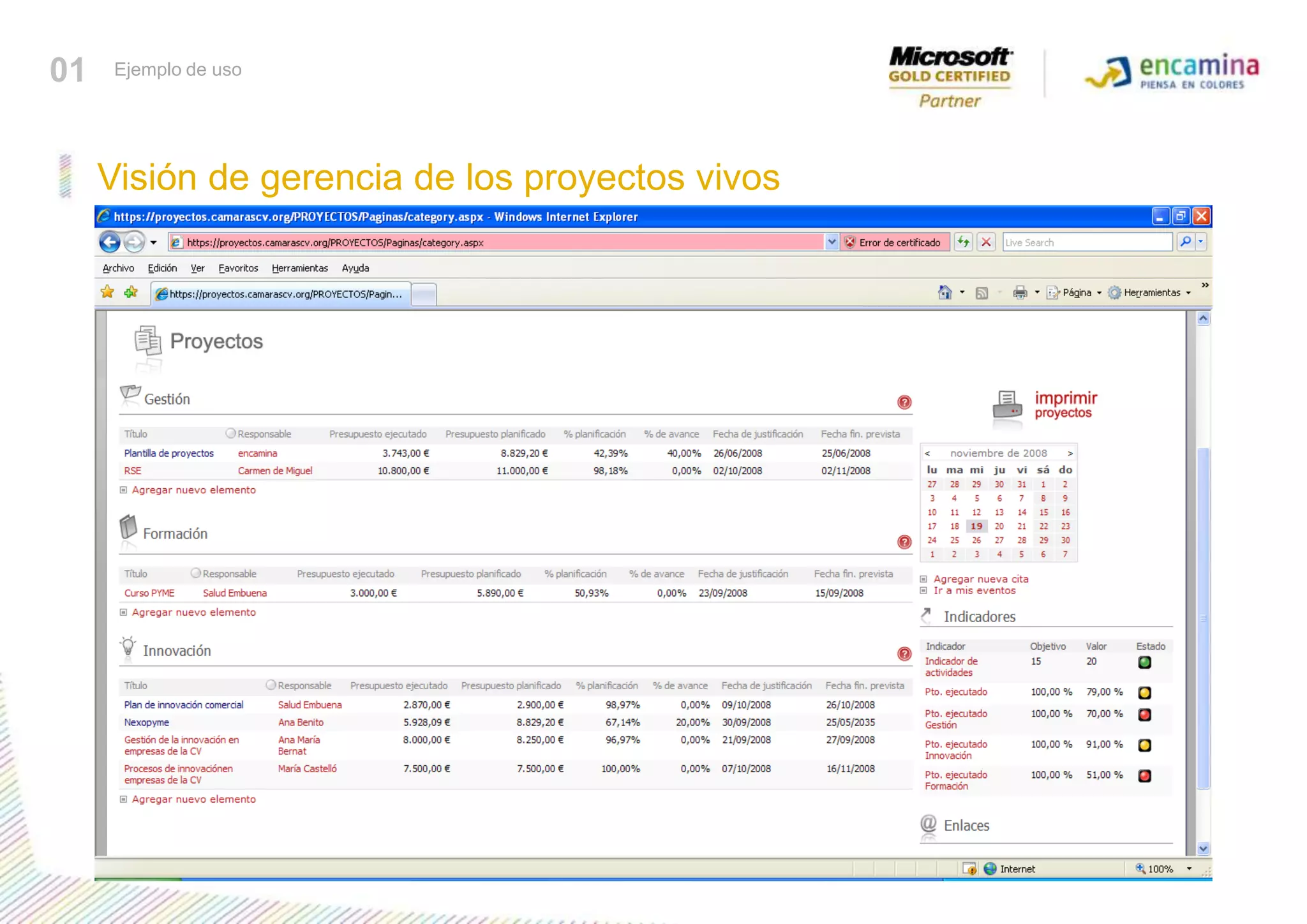The height and width of the screenshot is (924, 1307).
Task: Click yellow status of Pto. ejecutado Innovación
Action: pos(1145,745)
